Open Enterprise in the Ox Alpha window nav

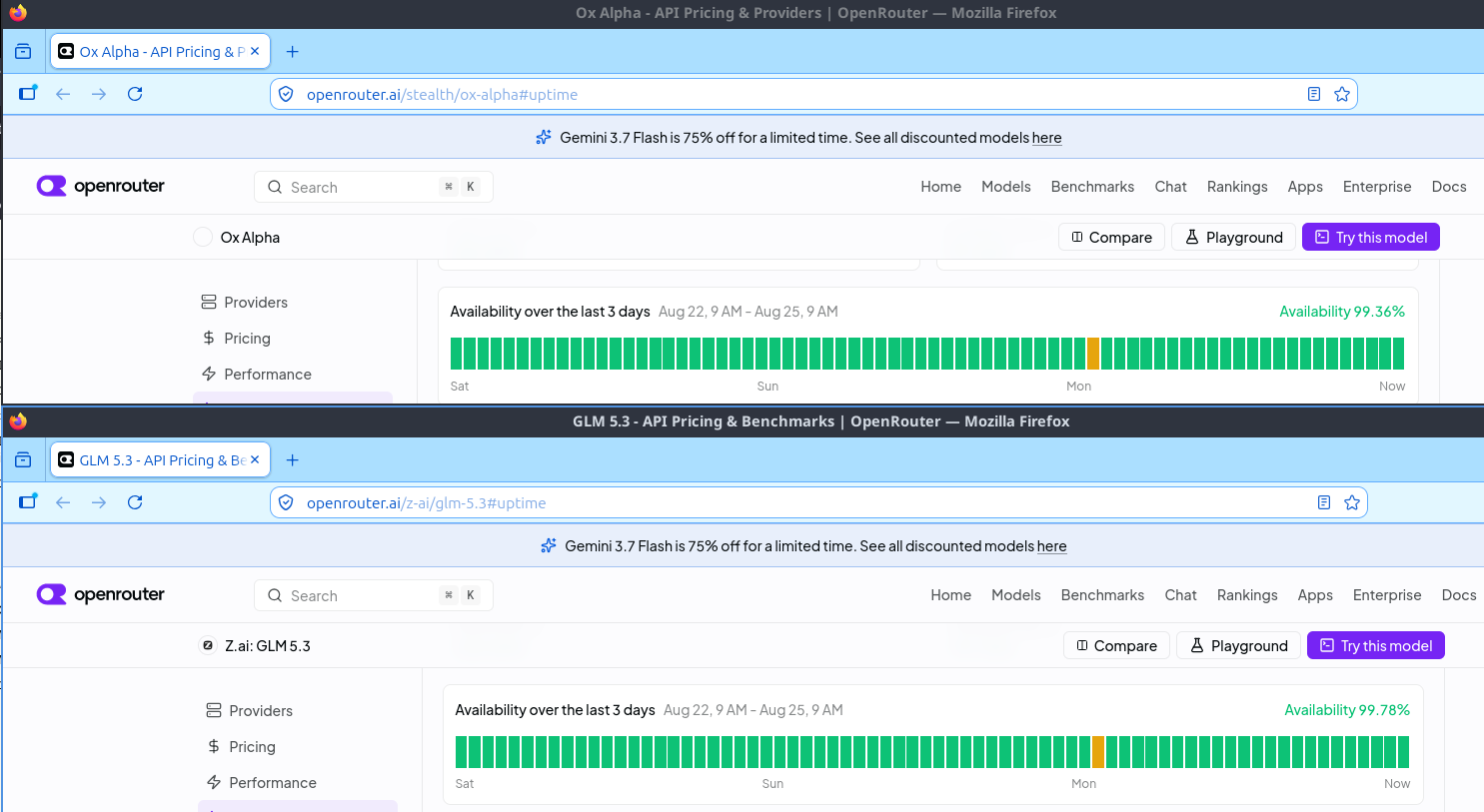[x=1377, y=187]
